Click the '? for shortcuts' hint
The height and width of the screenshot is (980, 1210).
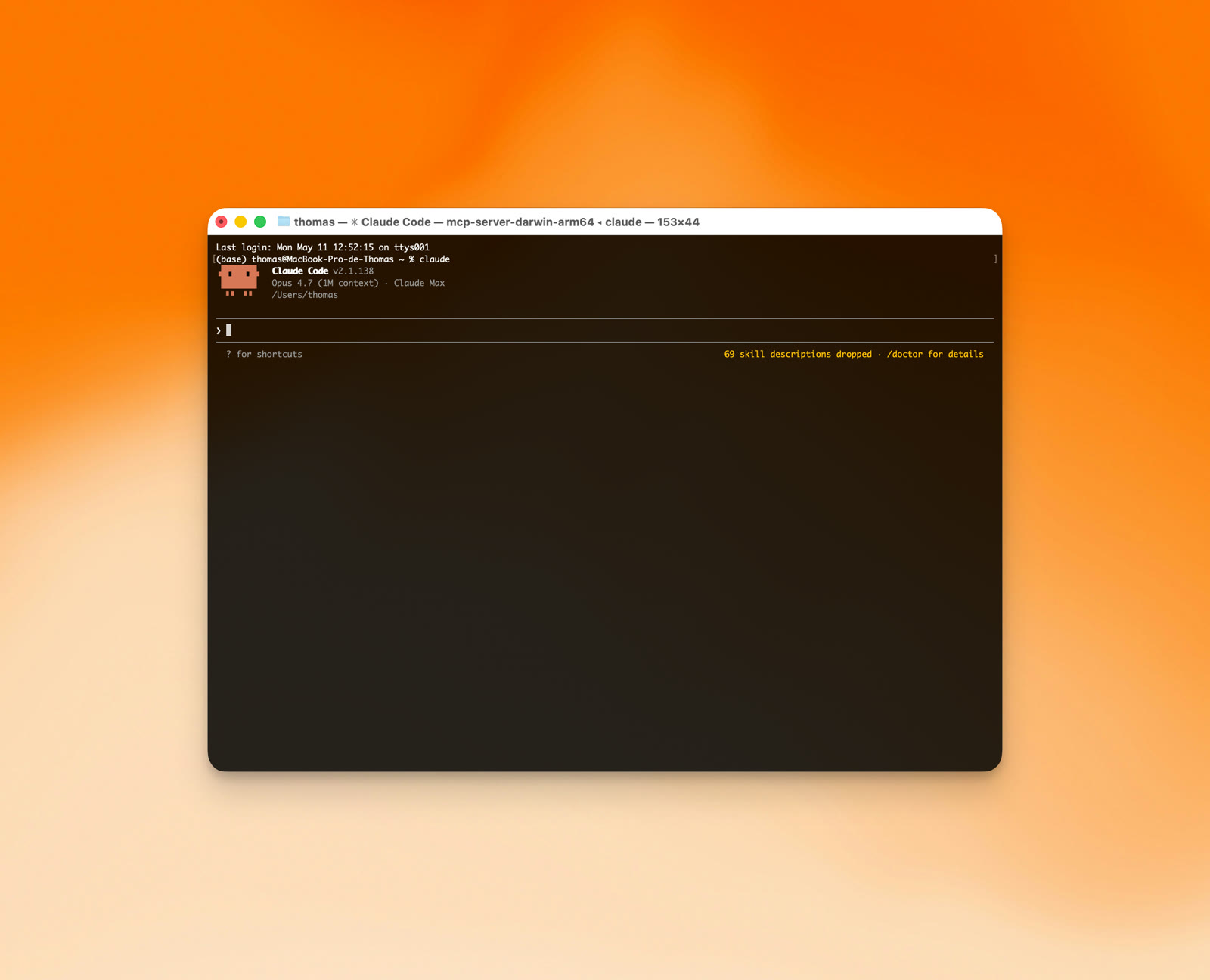coord(264,354)
